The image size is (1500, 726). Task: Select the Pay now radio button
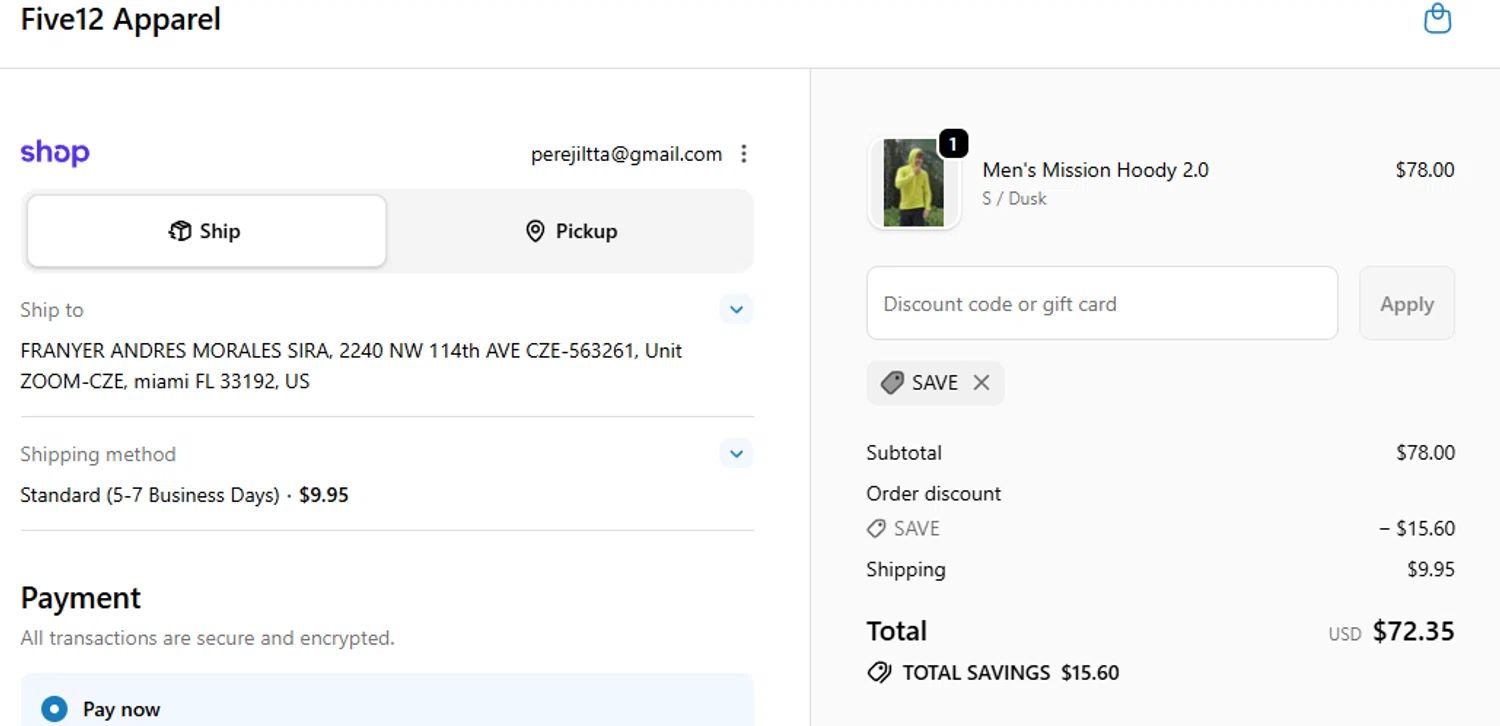(54, 709)
